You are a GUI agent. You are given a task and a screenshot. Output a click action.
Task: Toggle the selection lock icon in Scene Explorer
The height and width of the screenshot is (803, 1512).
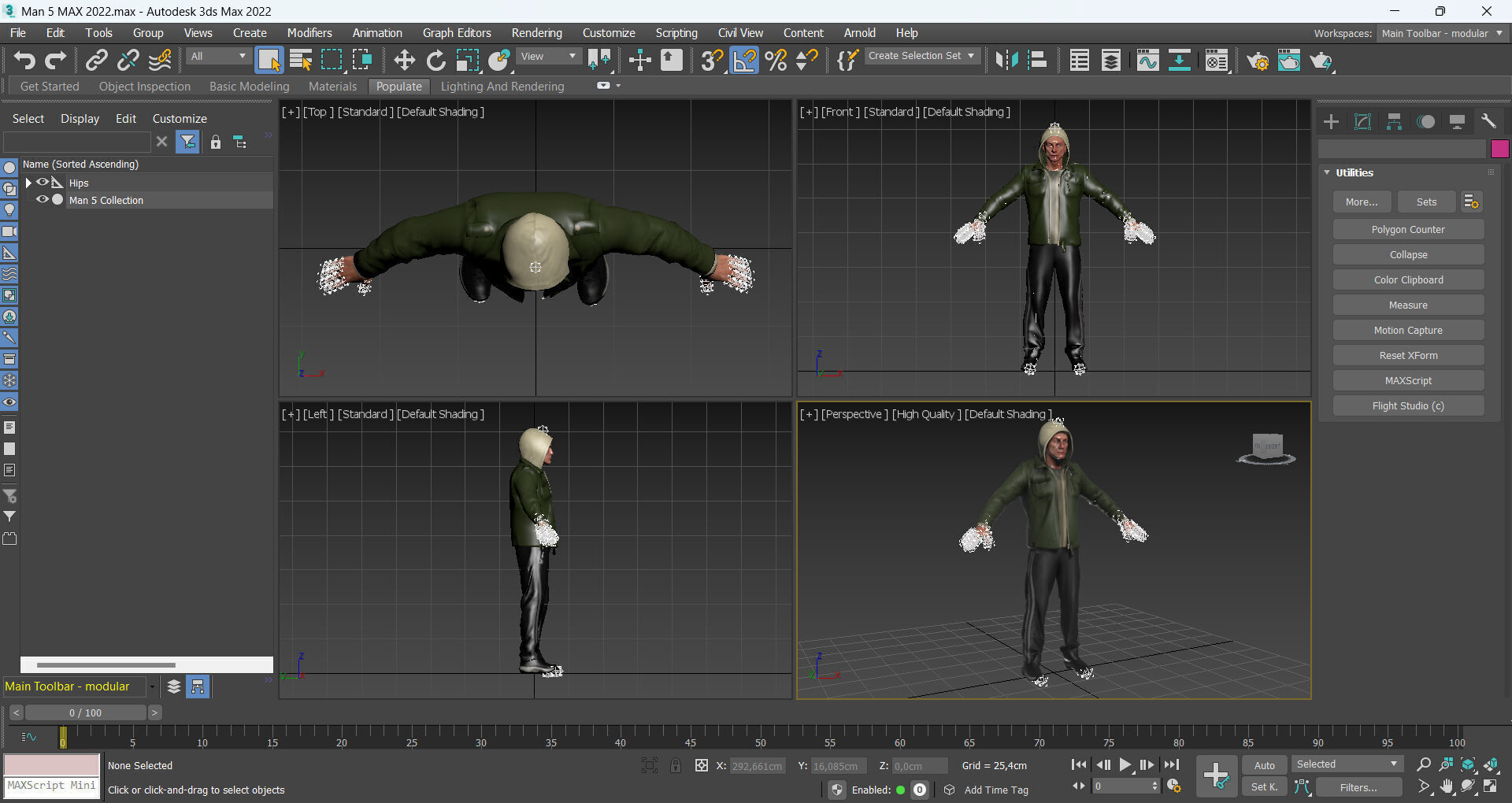pos(215,142)
